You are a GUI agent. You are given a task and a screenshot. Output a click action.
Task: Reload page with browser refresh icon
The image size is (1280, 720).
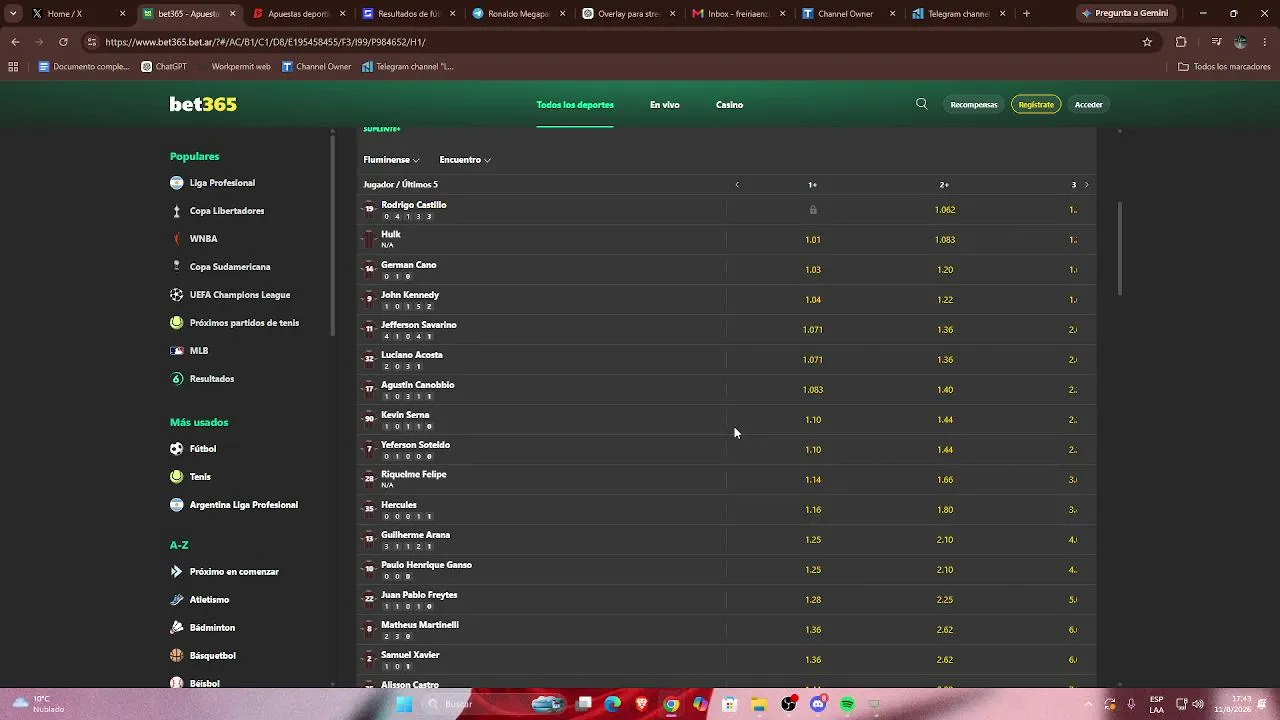(x=63, y=42)
